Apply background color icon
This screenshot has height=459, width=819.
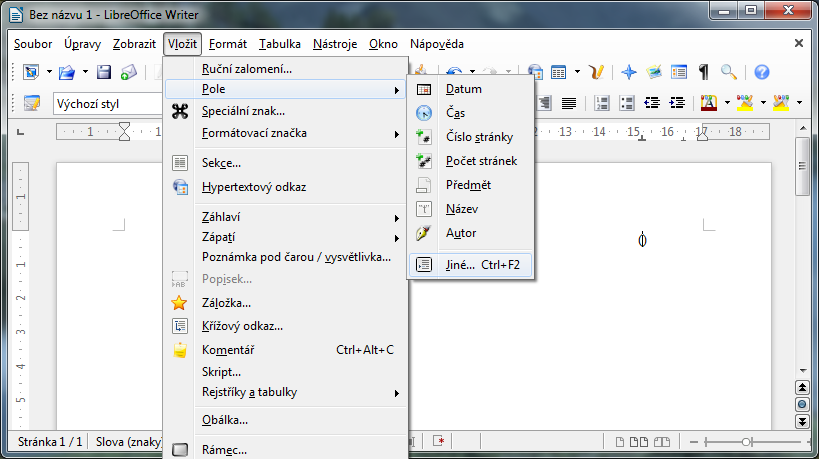pos(781,103)
